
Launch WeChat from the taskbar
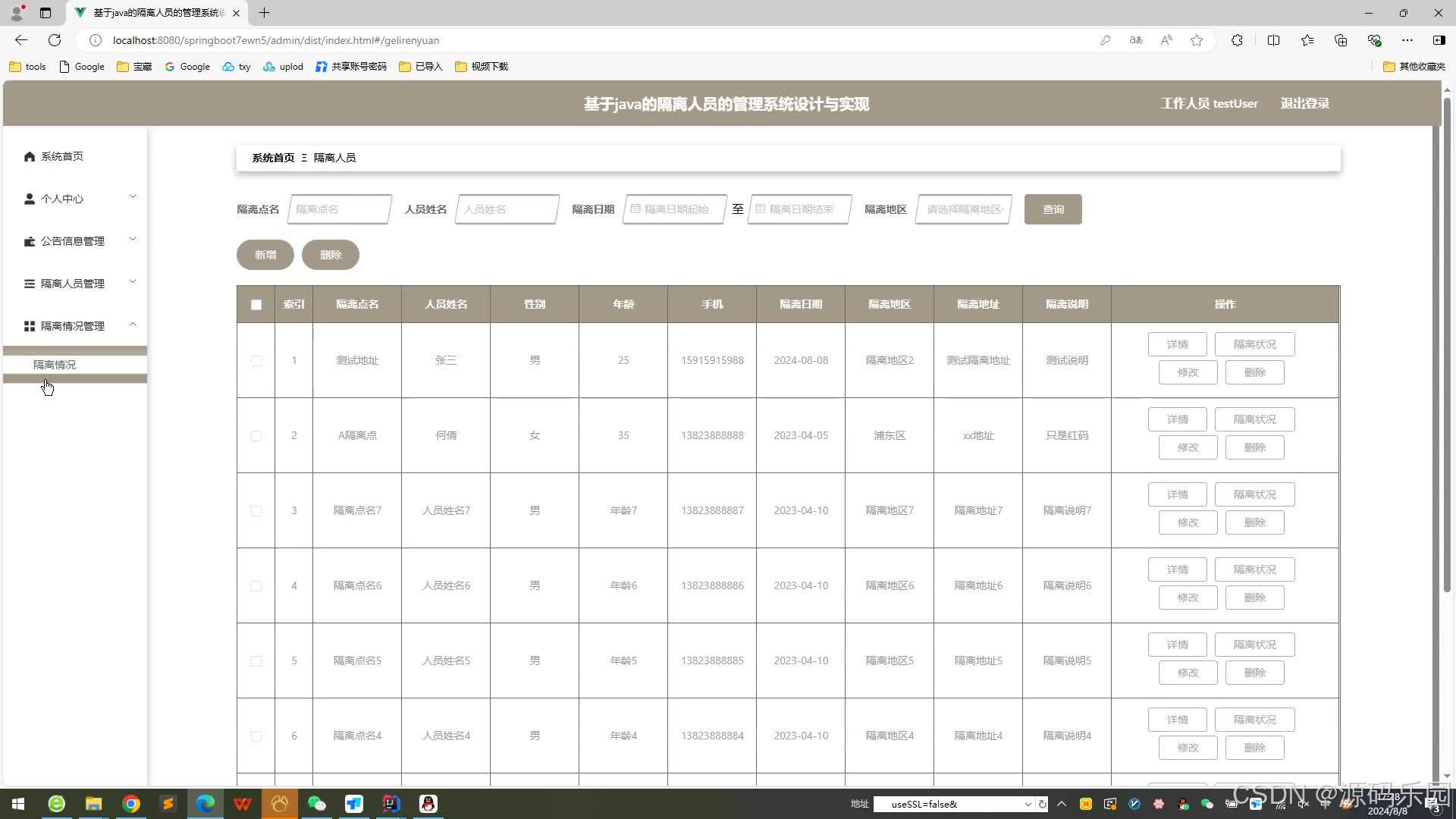(317, 803)
